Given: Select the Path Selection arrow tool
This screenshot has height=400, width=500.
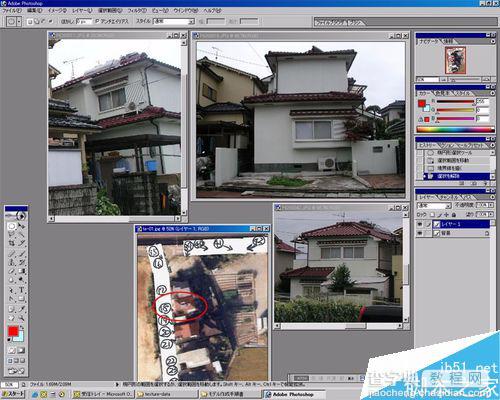Looking at the screenshot, I should [x=12, y=290].
